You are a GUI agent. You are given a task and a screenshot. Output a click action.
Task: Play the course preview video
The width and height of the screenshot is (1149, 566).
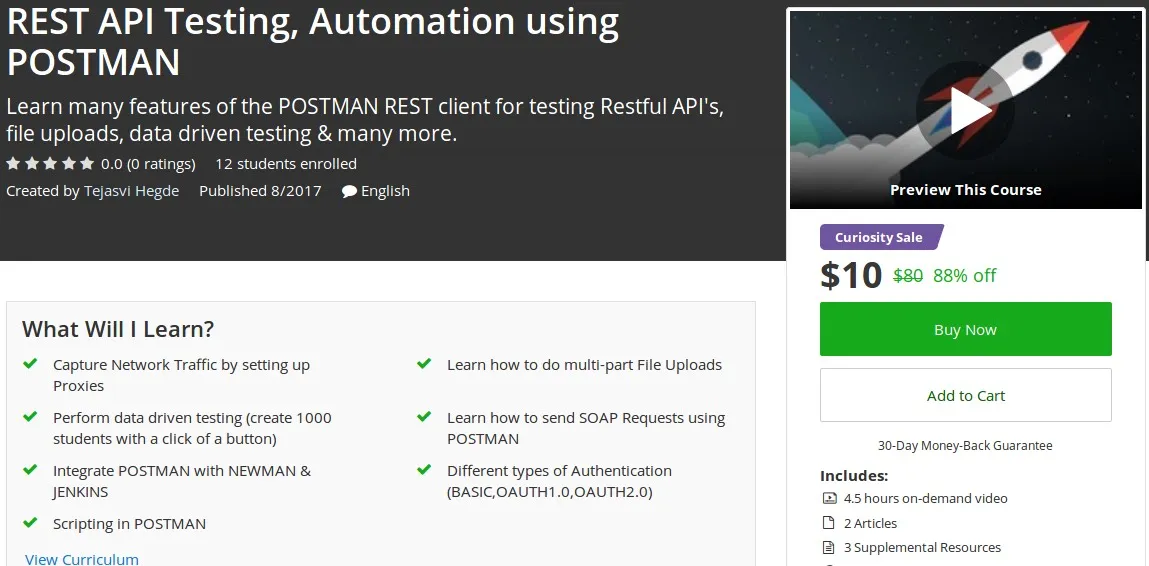pyautogui.click(x=965, y=110)
